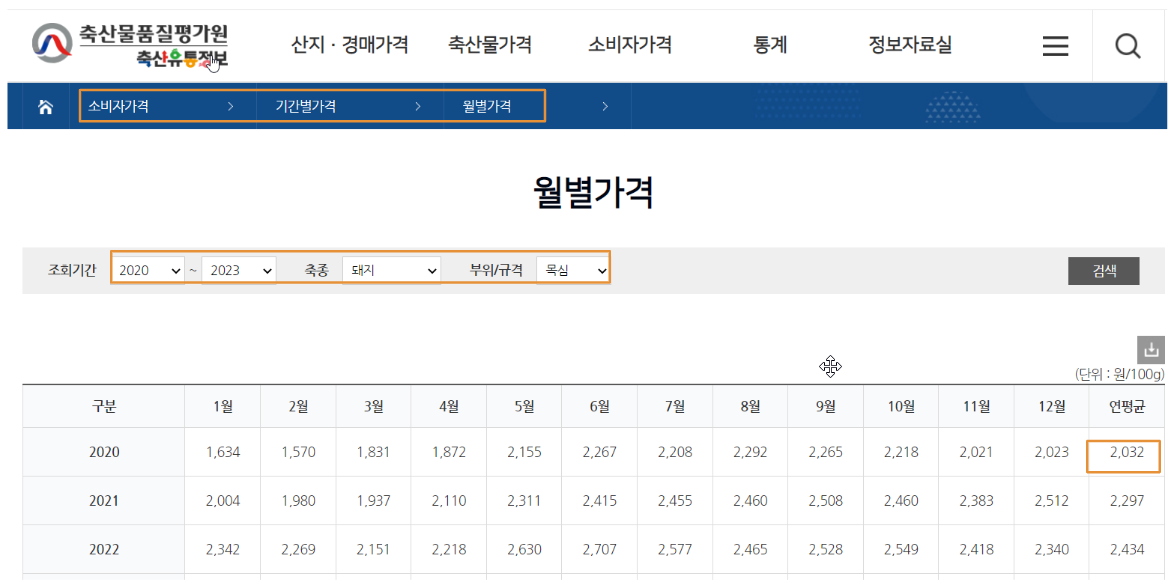Click the 연평균 column header

pos(1127,406)
